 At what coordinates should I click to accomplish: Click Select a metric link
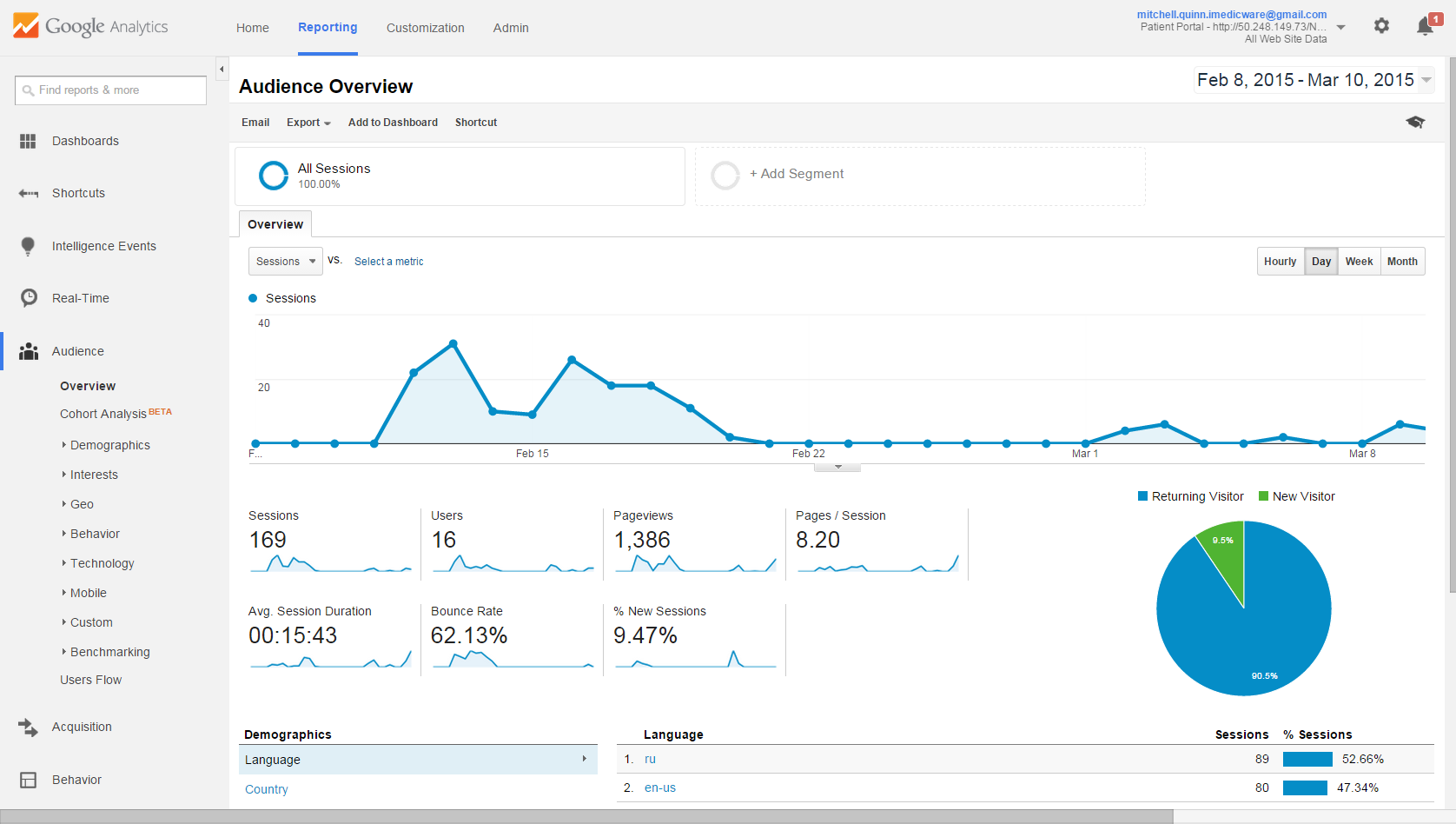389,262
